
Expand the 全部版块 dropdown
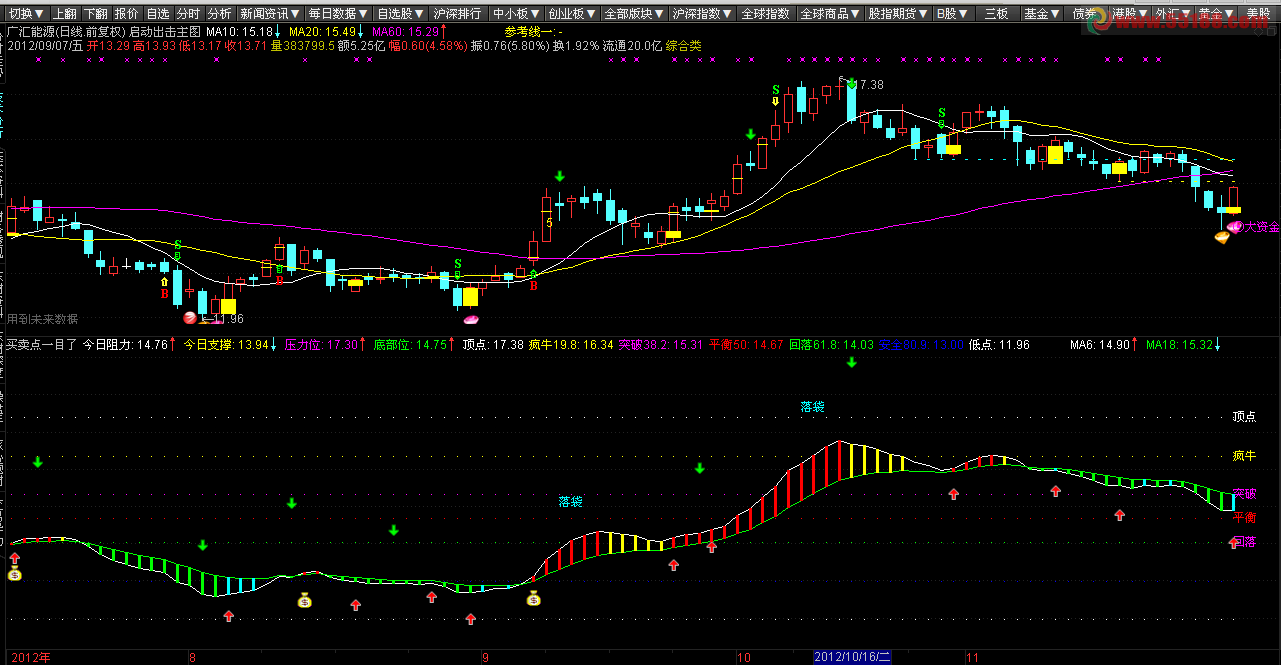[x=635, y=14]
